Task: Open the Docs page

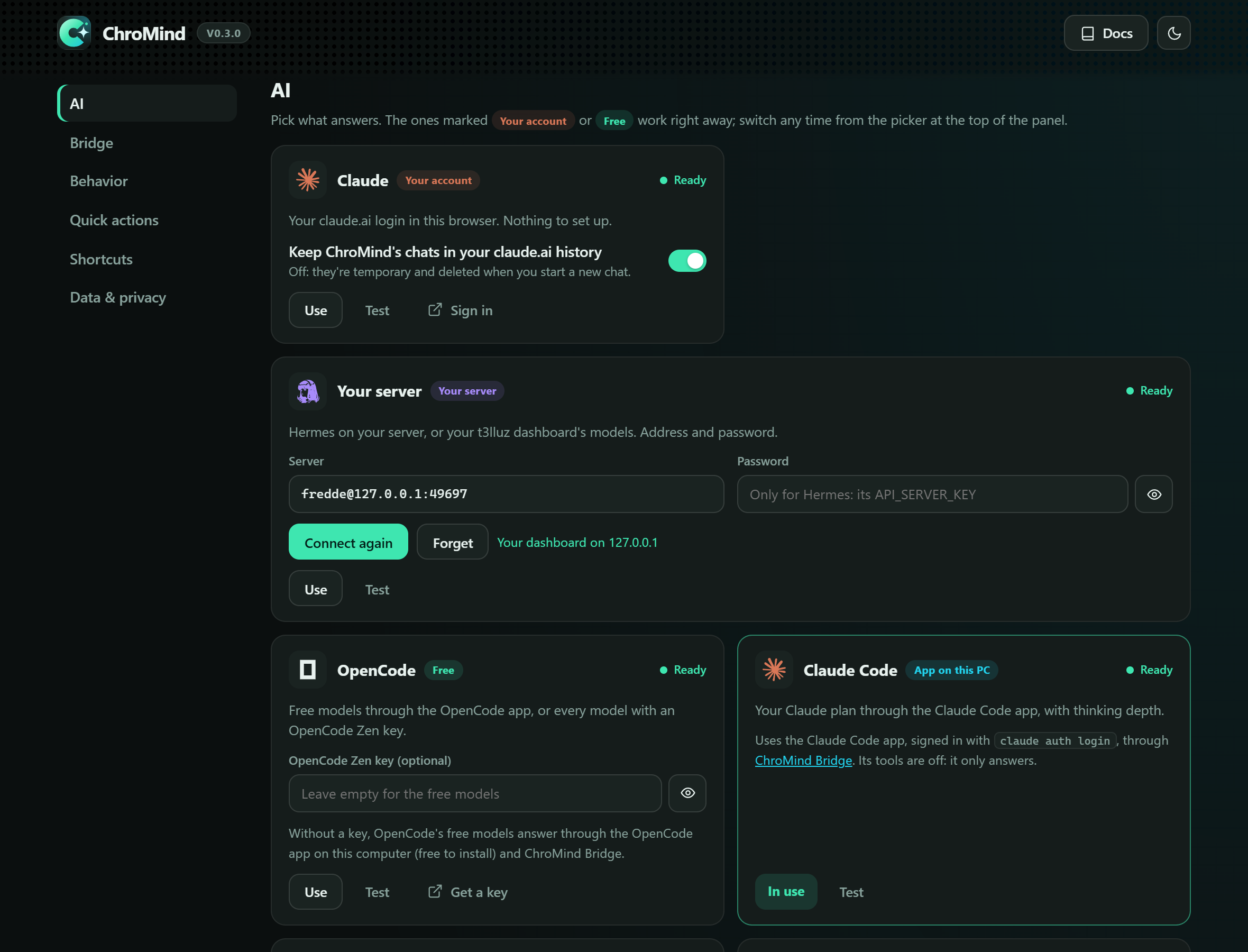Action: (1105, 33)
